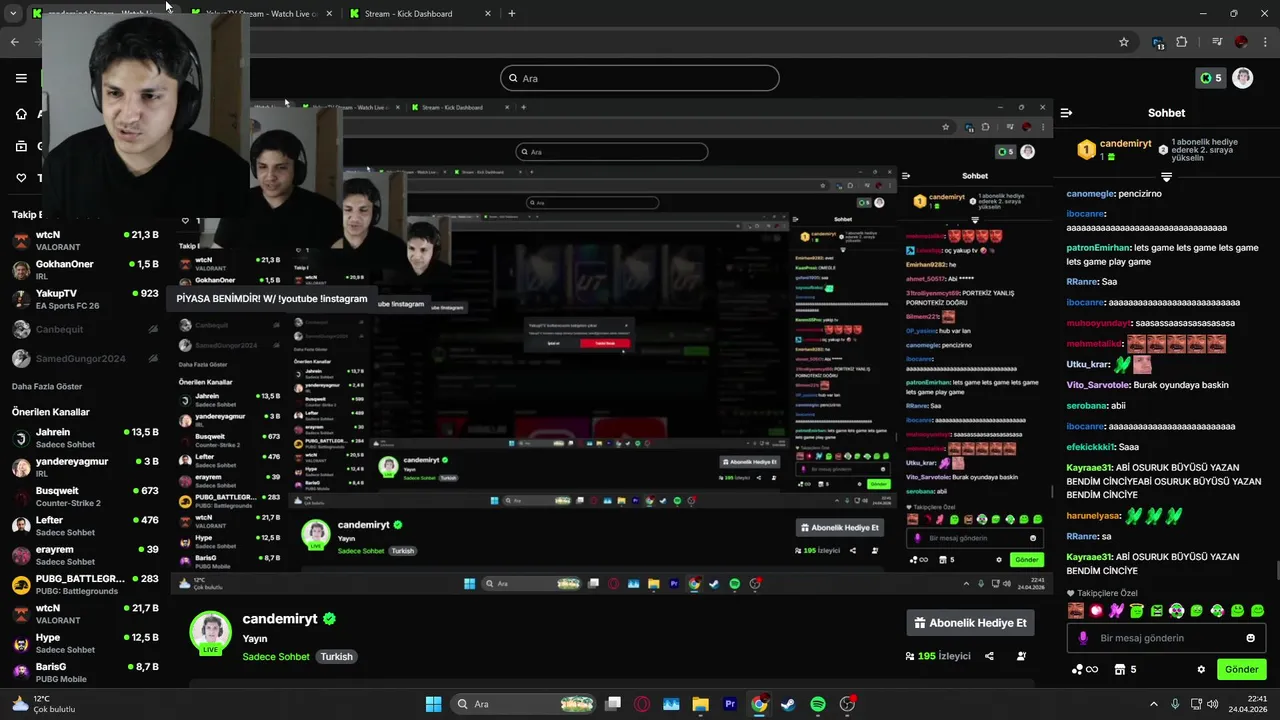Open recommended channel yandereyagmur

coord(85,467)
